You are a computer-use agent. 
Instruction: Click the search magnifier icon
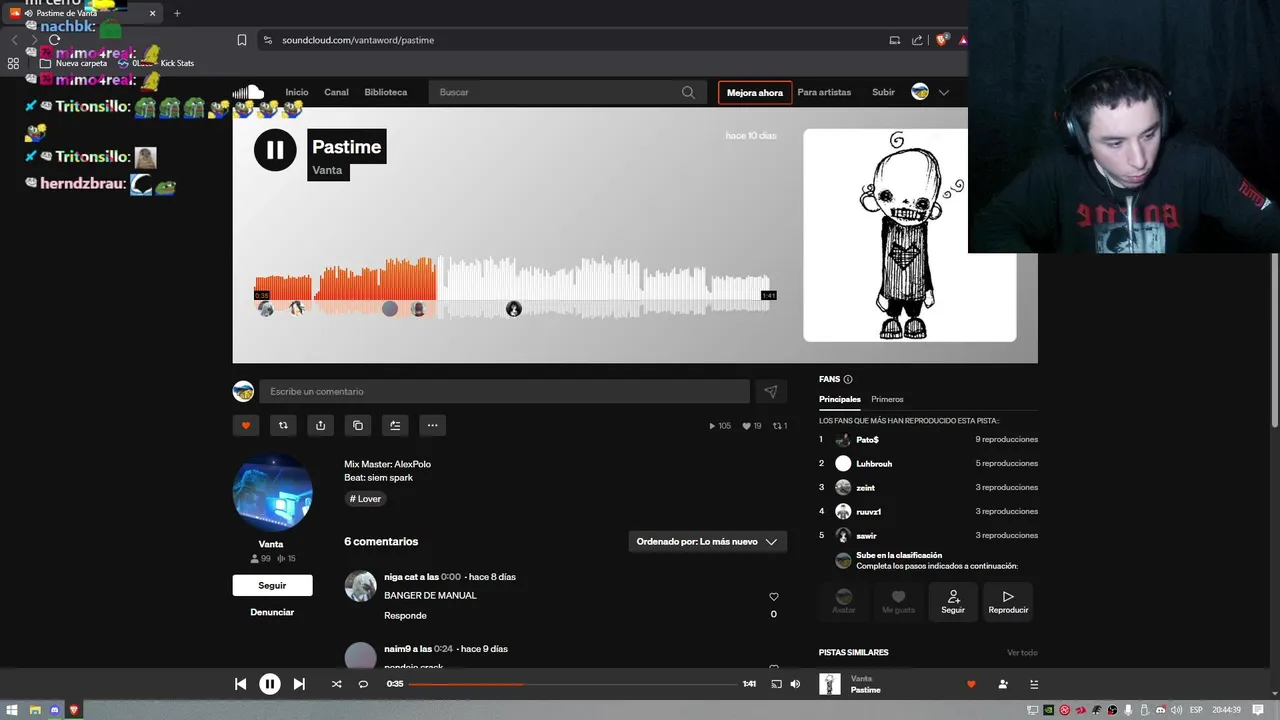click(x=688, y=92)
